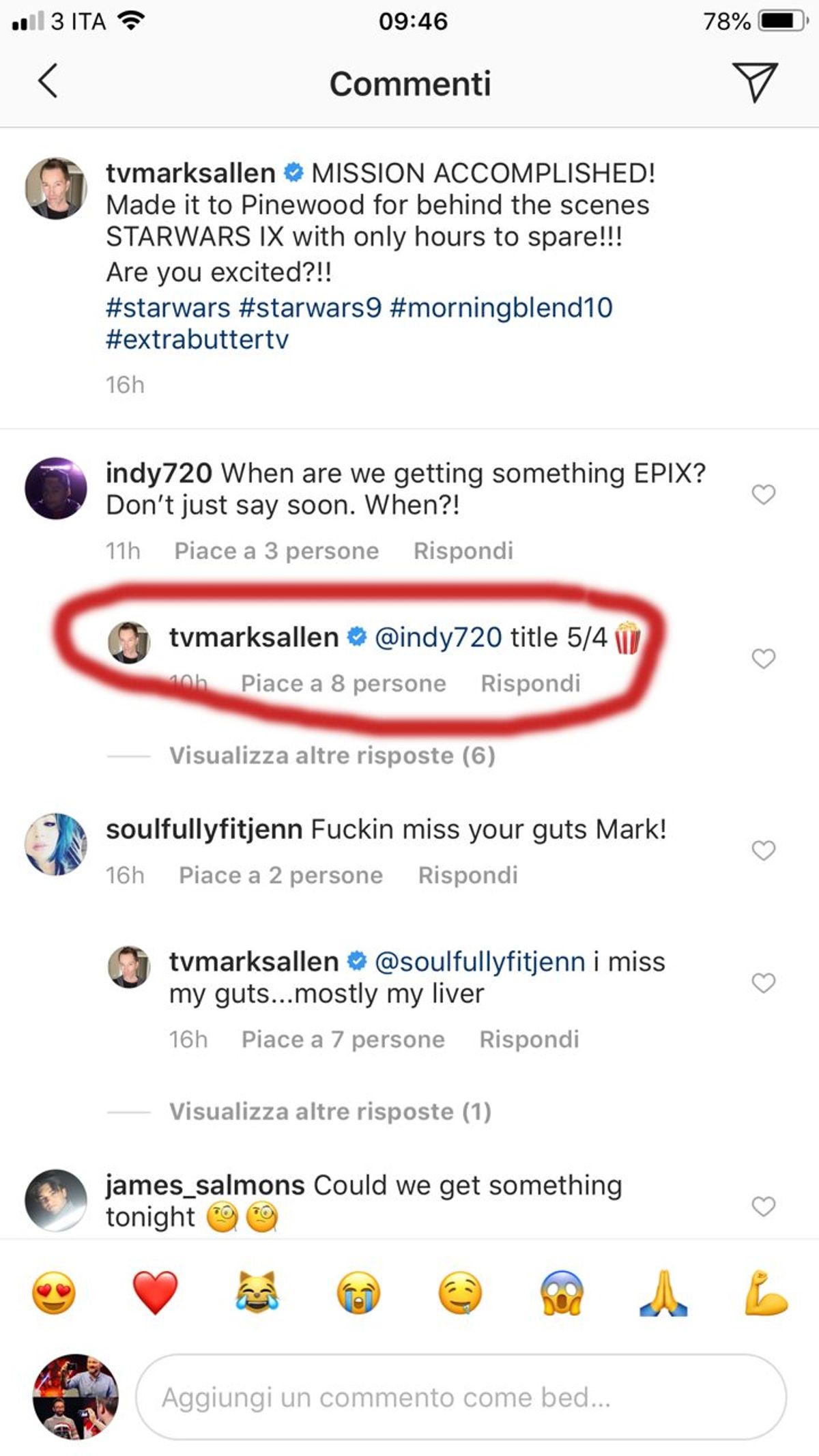The height and width of the screenshot is (1456, 819).
Task: Open the share paper-plane icon
Action: click(x=754, y=82)
